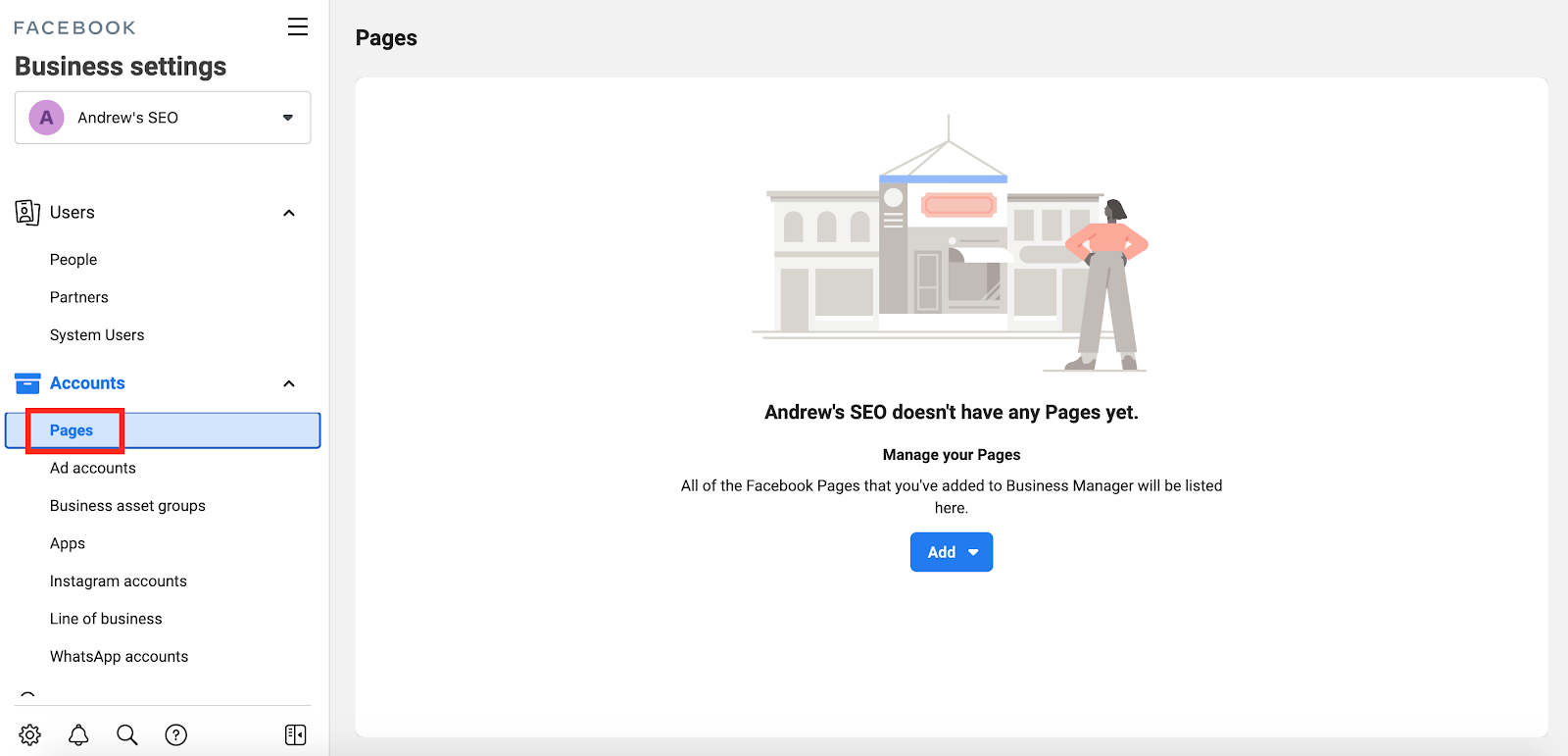Collapse the sidebar panel icon

point(295,734)
